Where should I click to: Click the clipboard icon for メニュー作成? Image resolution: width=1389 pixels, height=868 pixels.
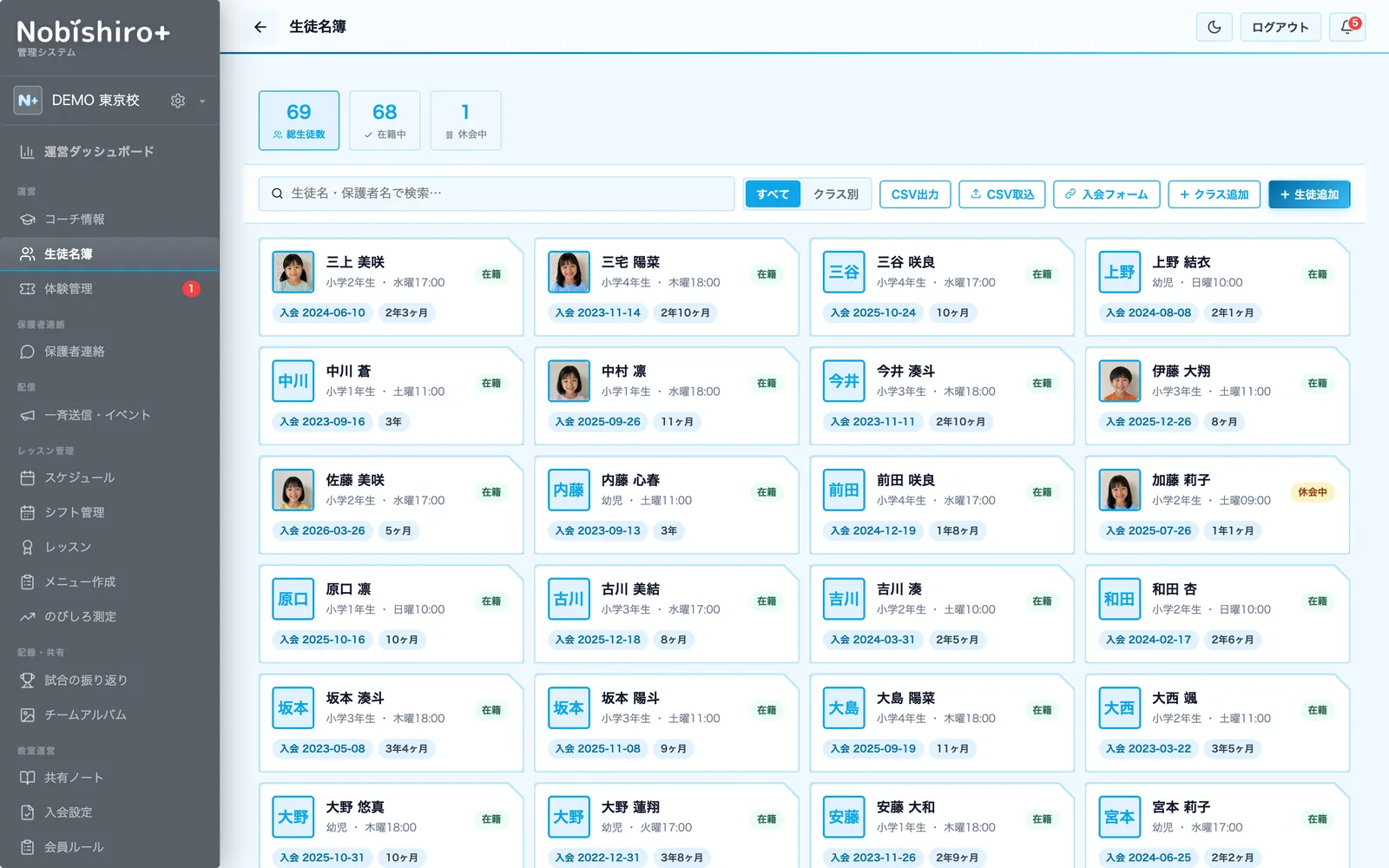tap(28, 582)
